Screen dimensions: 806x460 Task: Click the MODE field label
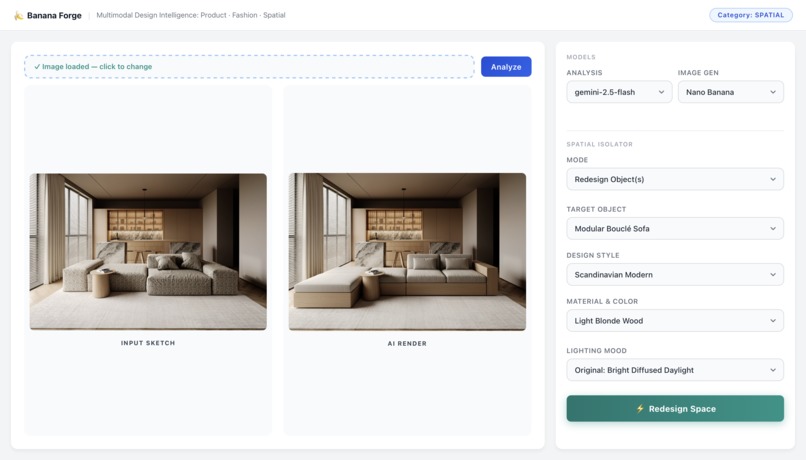point(577,160)
